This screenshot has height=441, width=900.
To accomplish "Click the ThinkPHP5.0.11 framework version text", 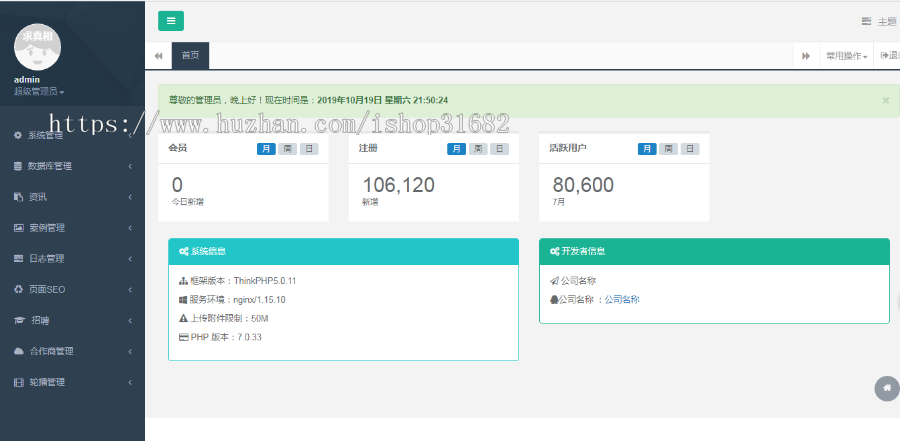I will (265, 281).
